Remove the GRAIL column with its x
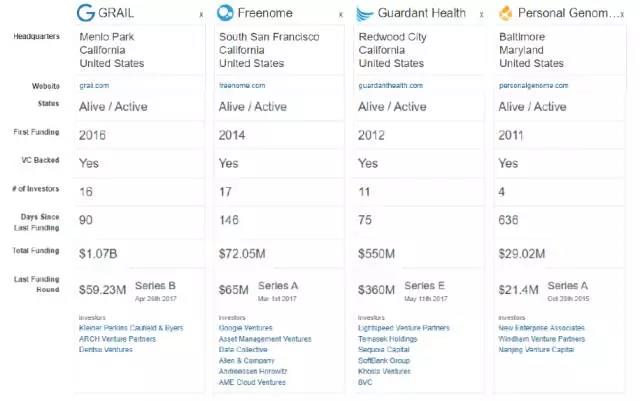 click(201, 16)
